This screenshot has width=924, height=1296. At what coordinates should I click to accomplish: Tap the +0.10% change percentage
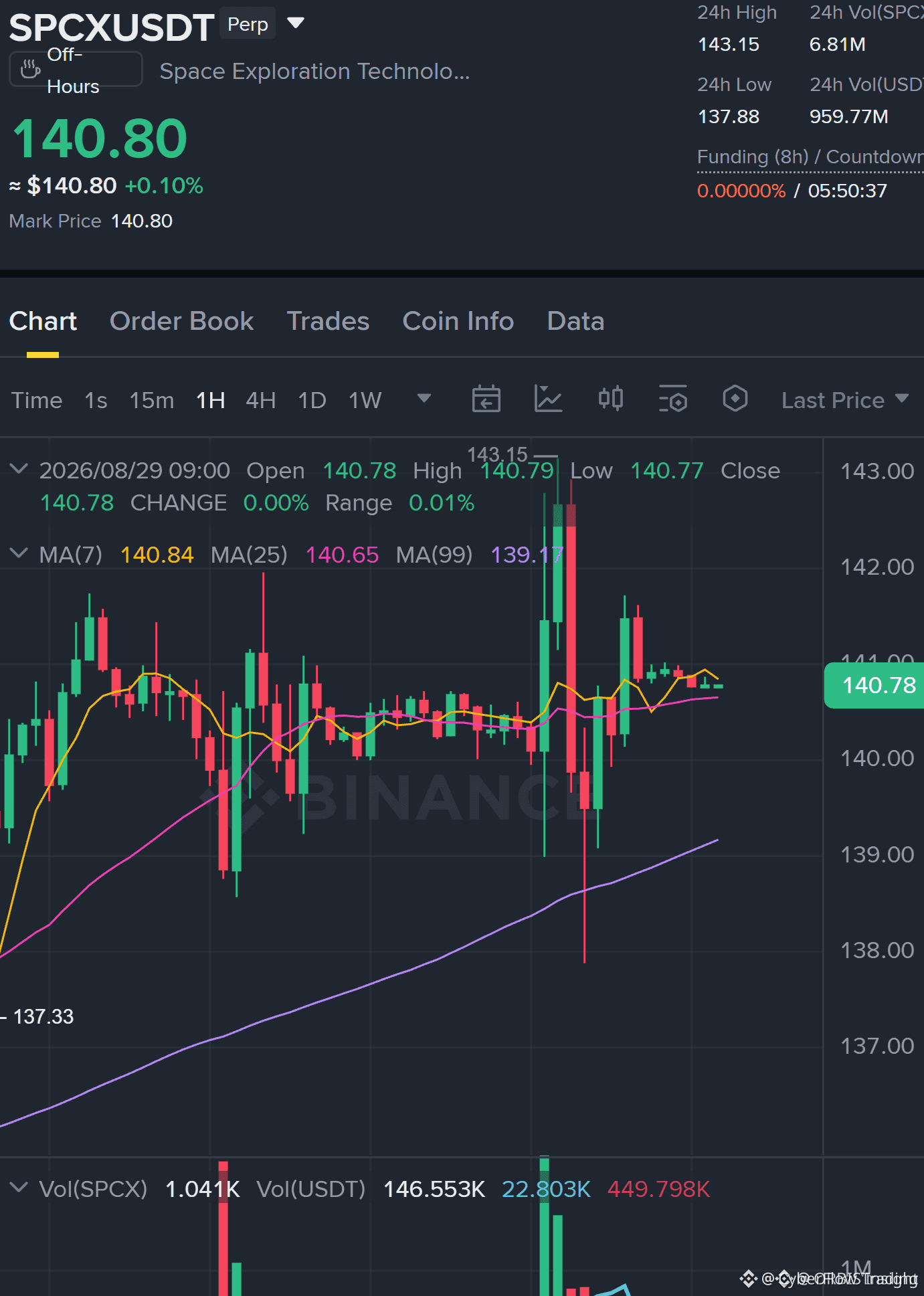164,185
